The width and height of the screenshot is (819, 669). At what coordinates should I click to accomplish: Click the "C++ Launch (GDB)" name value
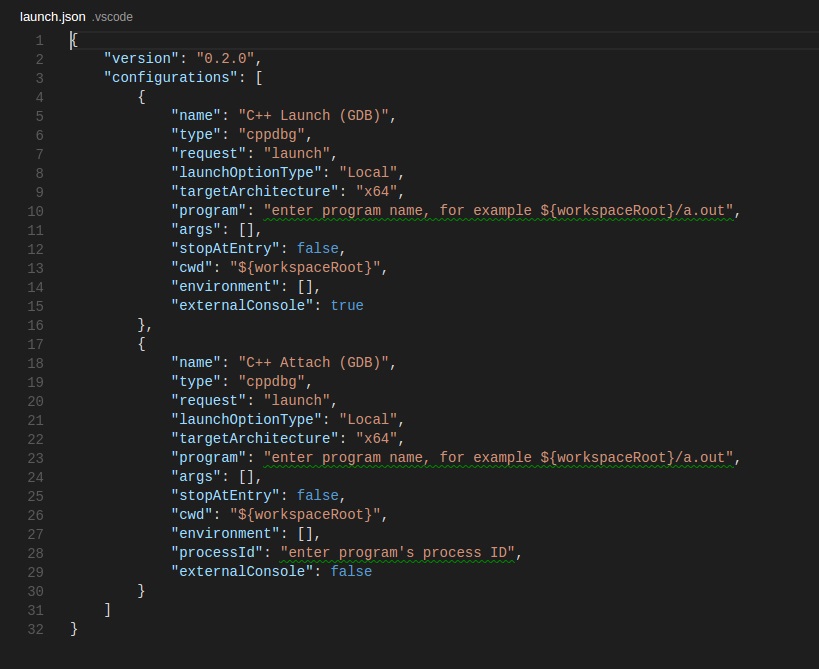pyautogui.click(x=313, y=116)
